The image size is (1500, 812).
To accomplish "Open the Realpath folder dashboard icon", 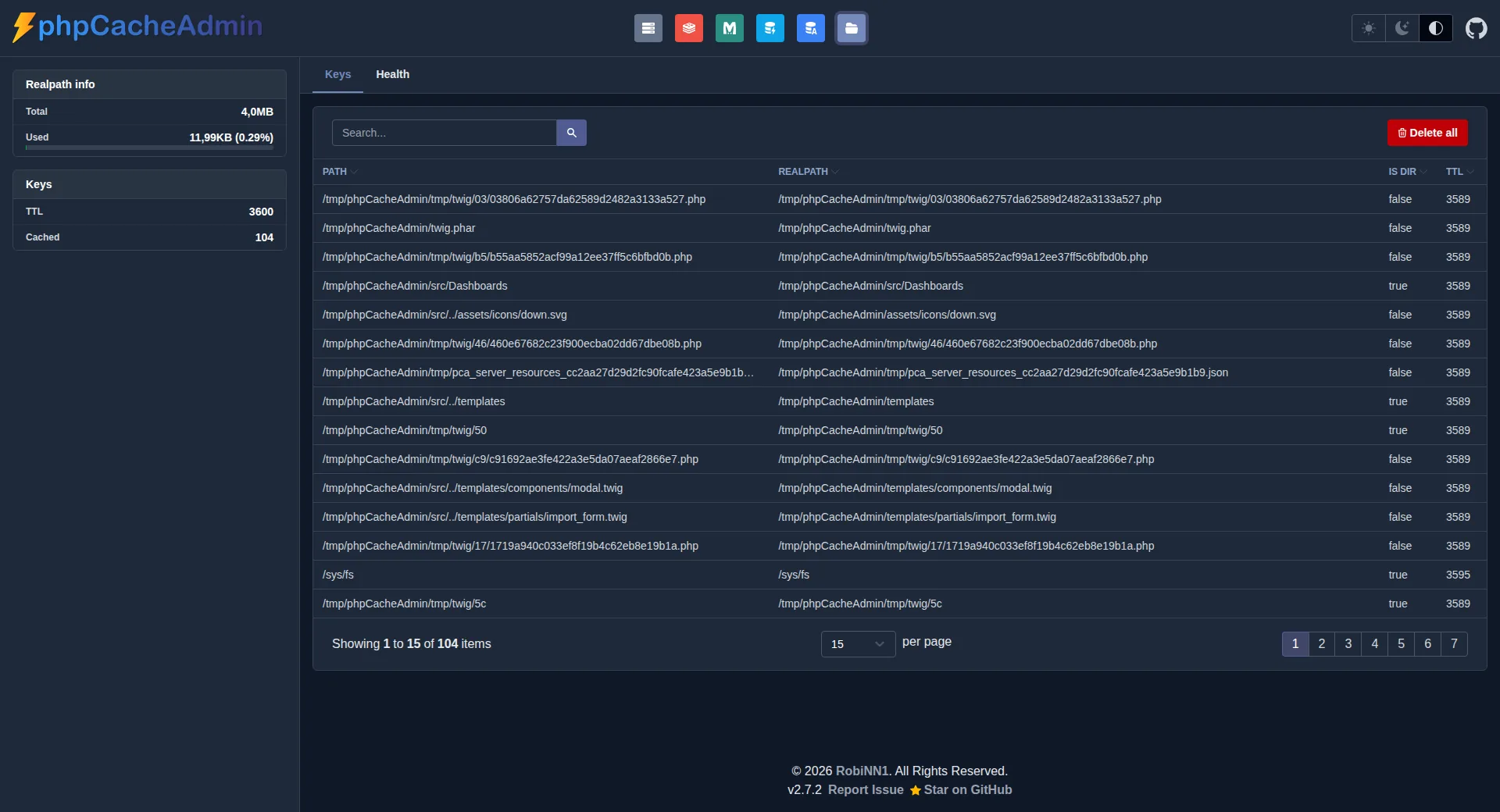I will pyautogui.click(x=851, y=28).
